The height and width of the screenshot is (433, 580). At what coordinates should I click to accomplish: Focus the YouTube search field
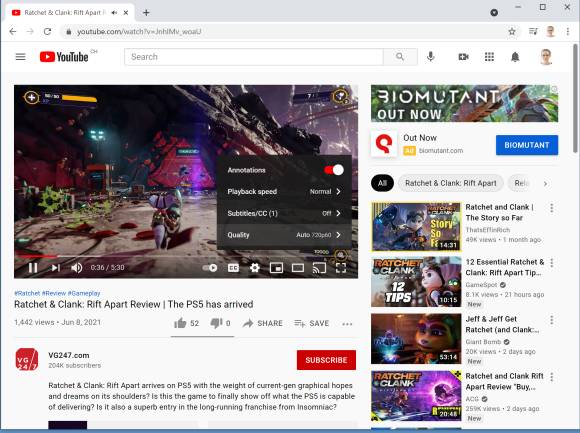pyautogui.click(x=254, y=57)
